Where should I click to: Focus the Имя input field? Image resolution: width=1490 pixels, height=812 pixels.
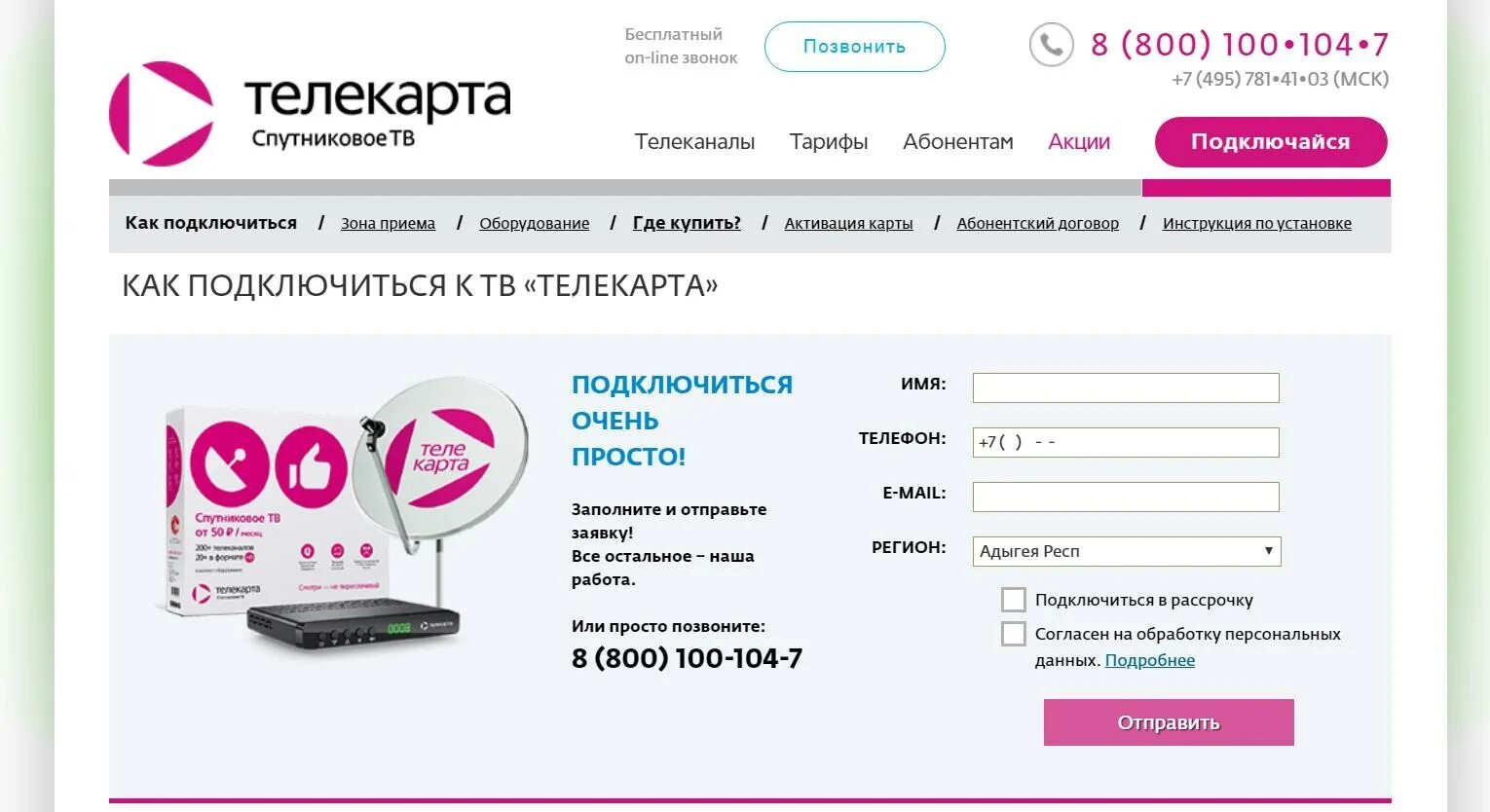tap(1126, 388)
